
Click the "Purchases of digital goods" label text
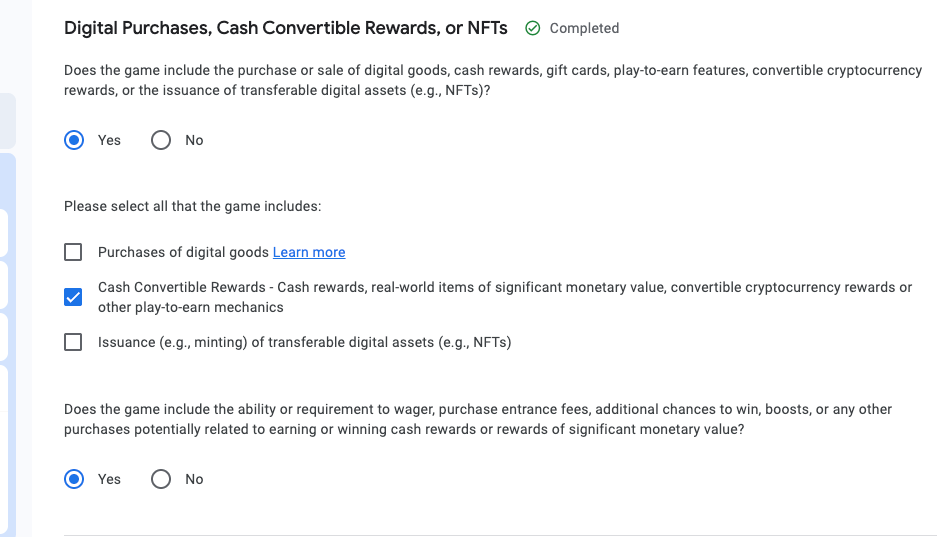(183, 252)
